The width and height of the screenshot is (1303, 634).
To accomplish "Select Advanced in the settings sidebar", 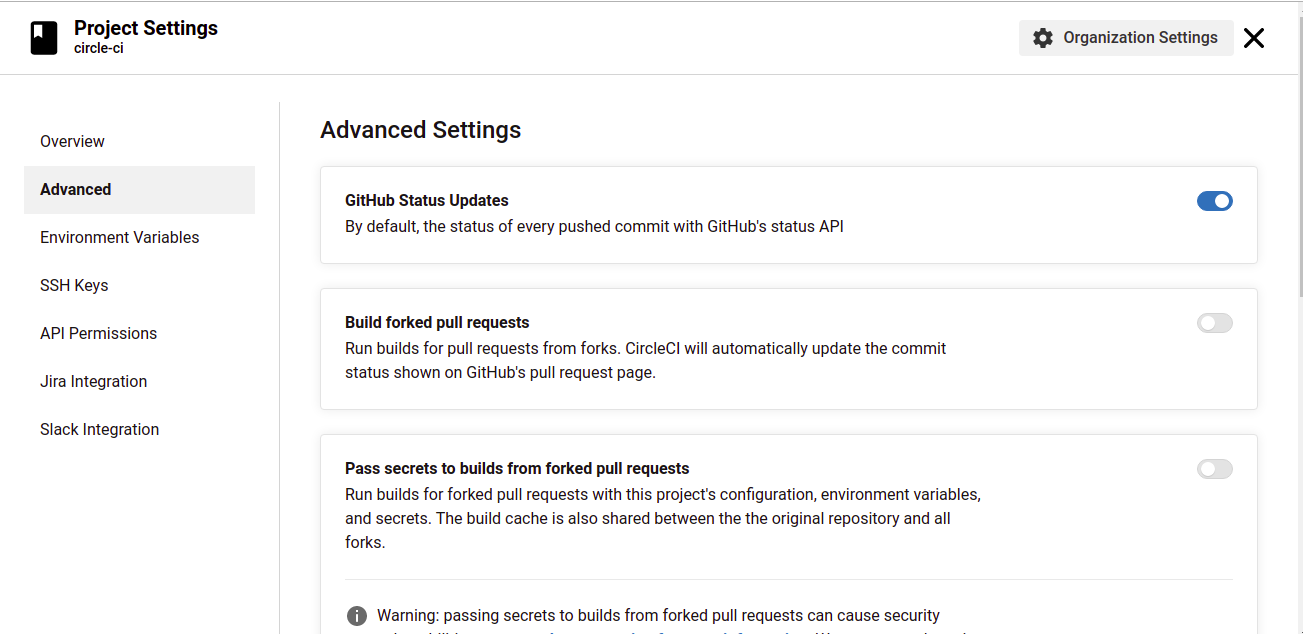I will (x=76, y=190).
